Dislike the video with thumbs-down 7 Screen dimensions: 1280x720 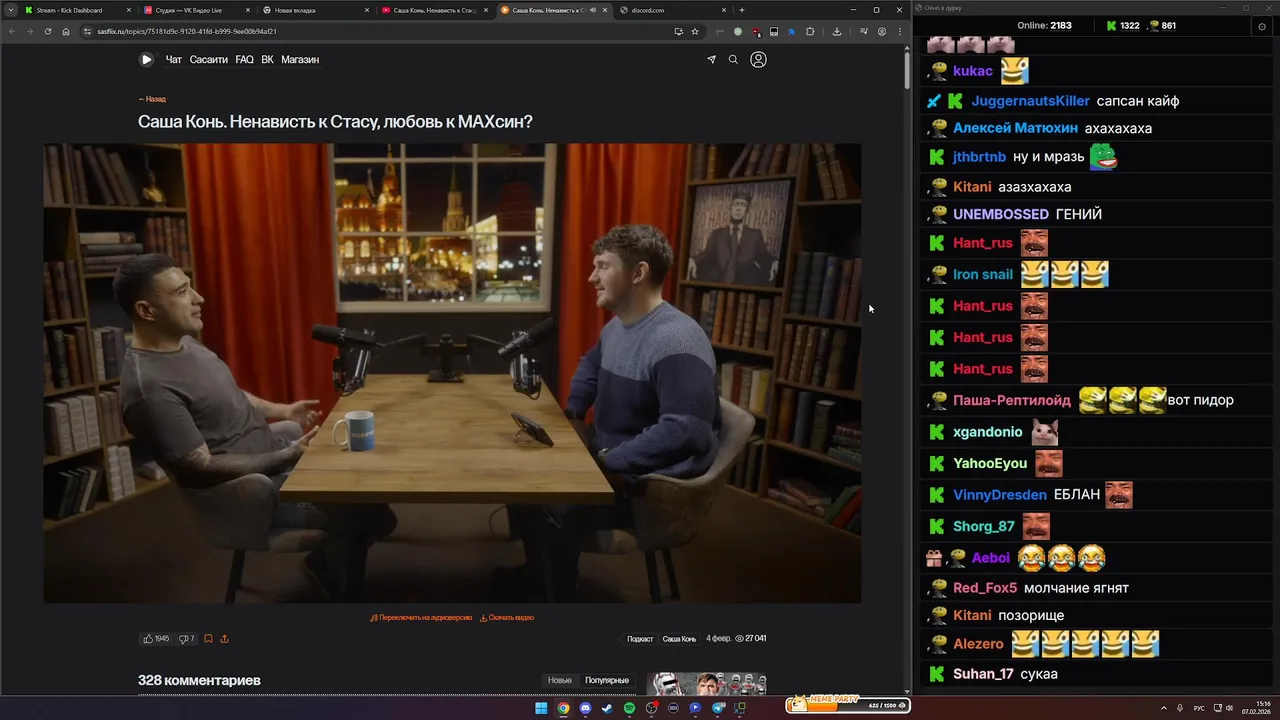[x=186, y=638]
